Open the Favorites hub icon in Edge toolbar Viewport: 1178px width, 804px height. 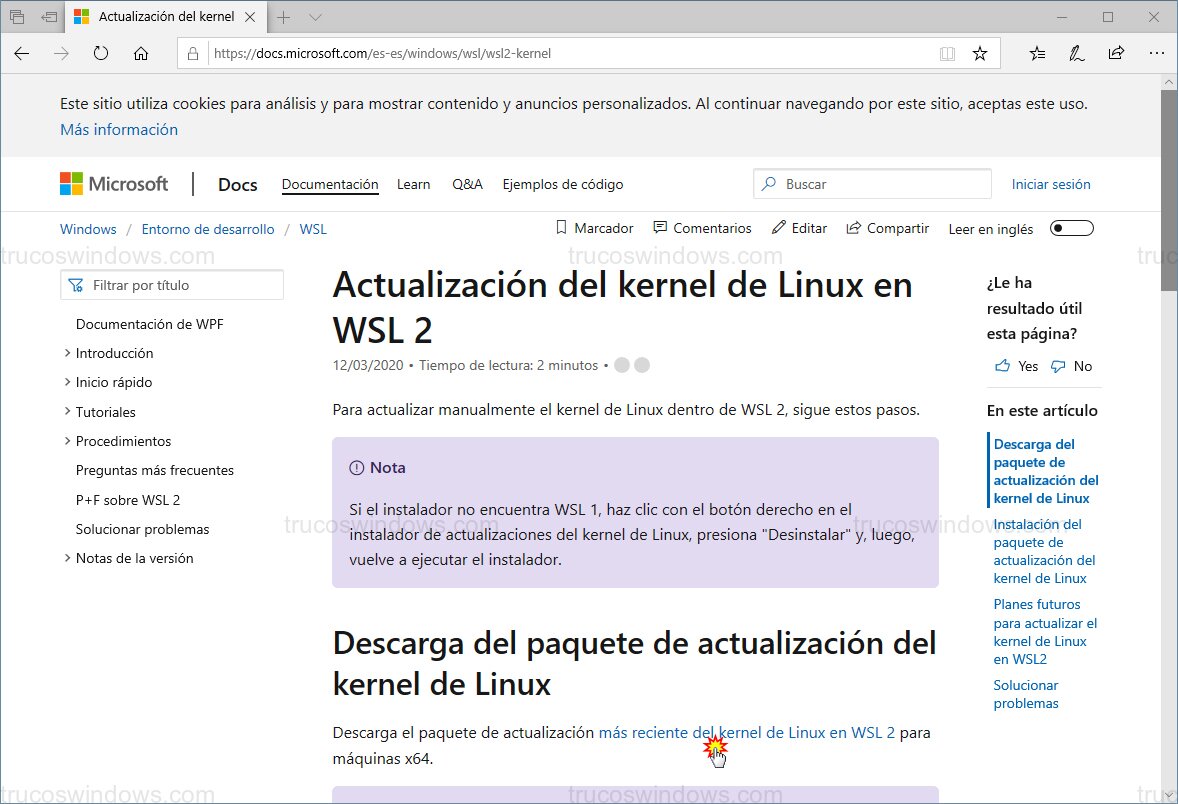(1037, 52)
